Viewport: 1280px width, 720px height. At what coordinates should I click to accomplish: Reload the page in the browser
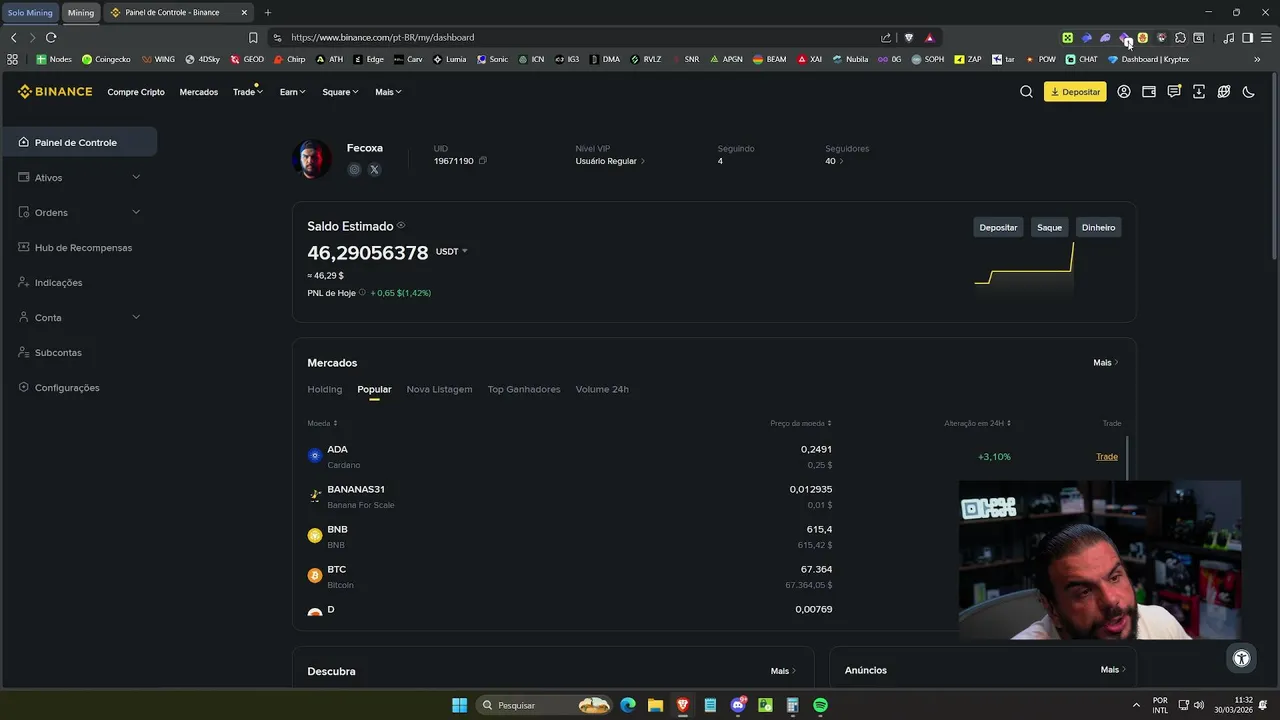(51, 38)
